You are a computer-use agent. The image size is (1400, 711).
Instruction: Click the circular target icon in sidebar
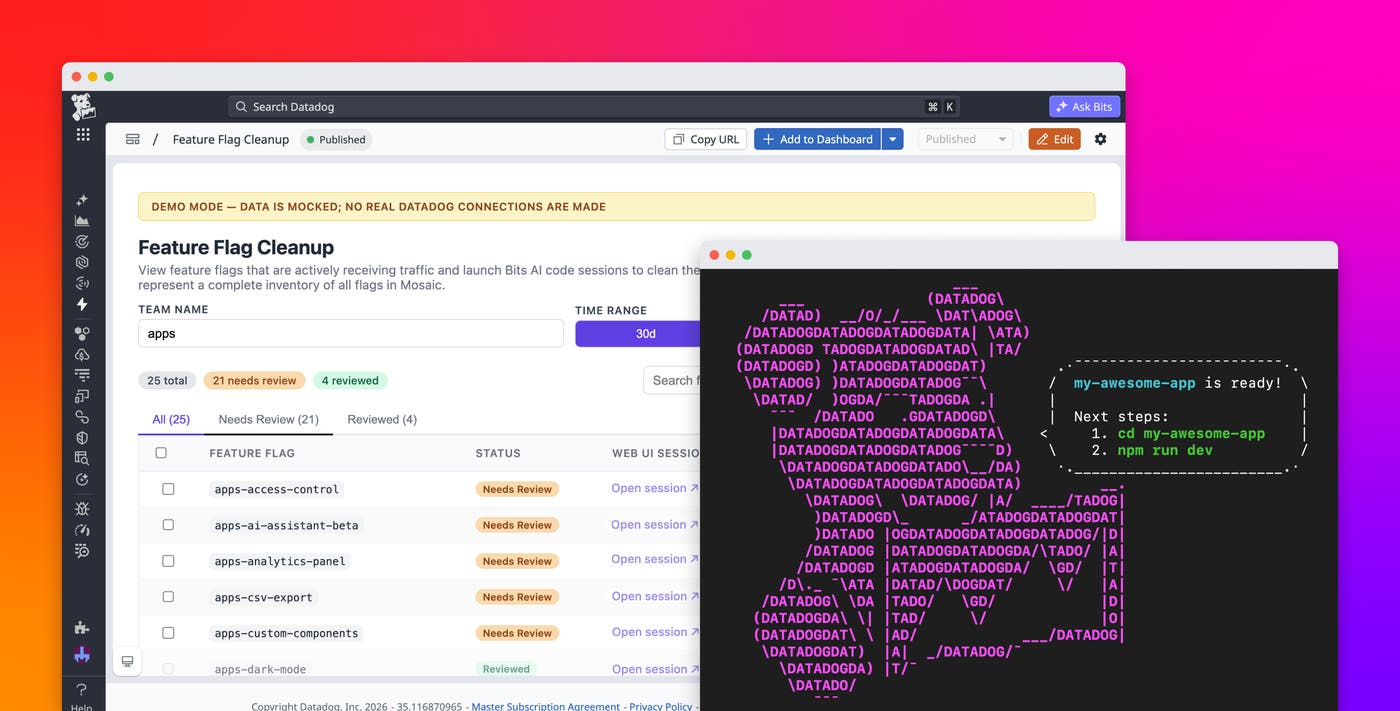pos(82,241)
